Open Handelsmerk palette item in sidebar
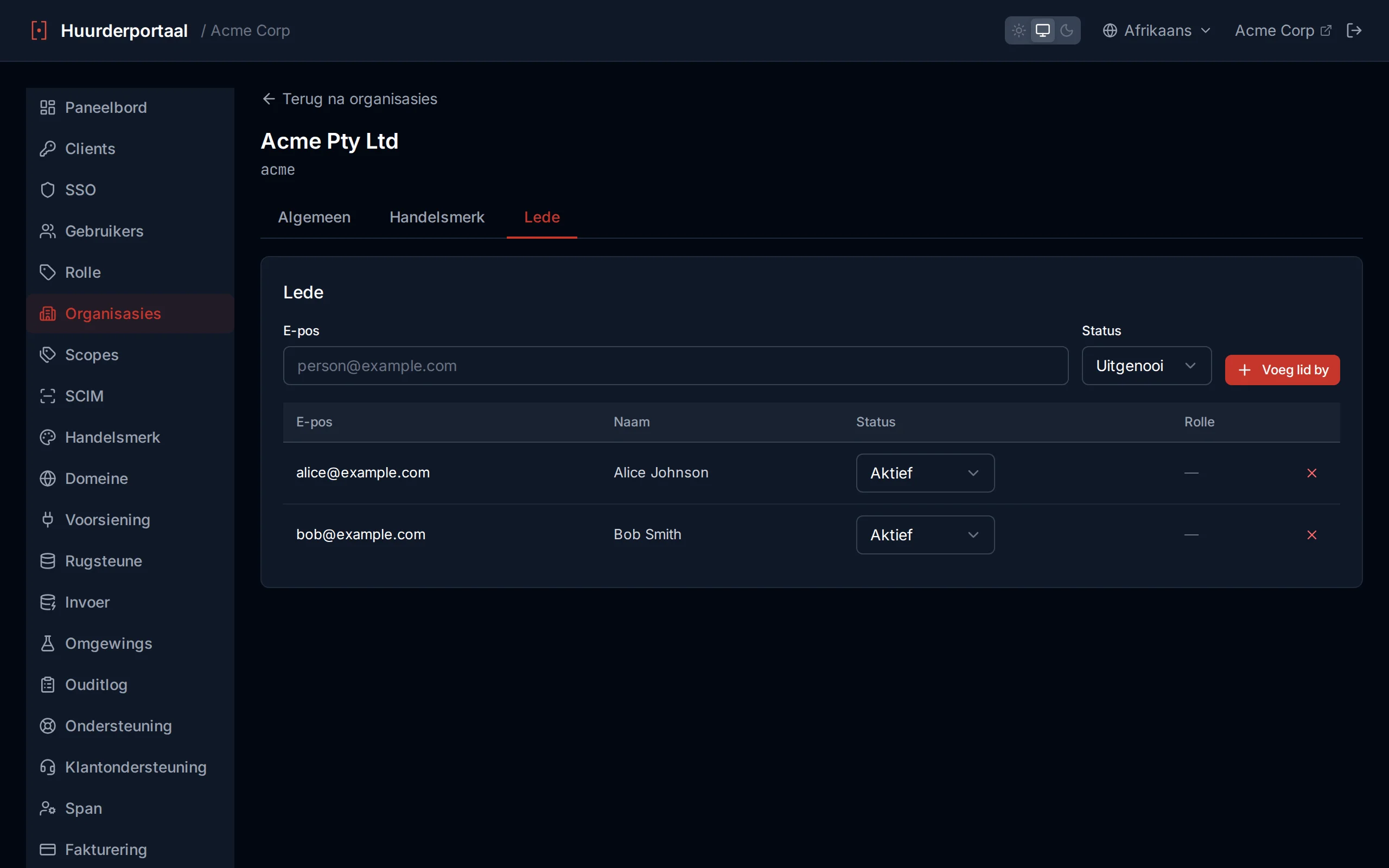This screenshot has height=868, width=1389. tap(130, 437)
